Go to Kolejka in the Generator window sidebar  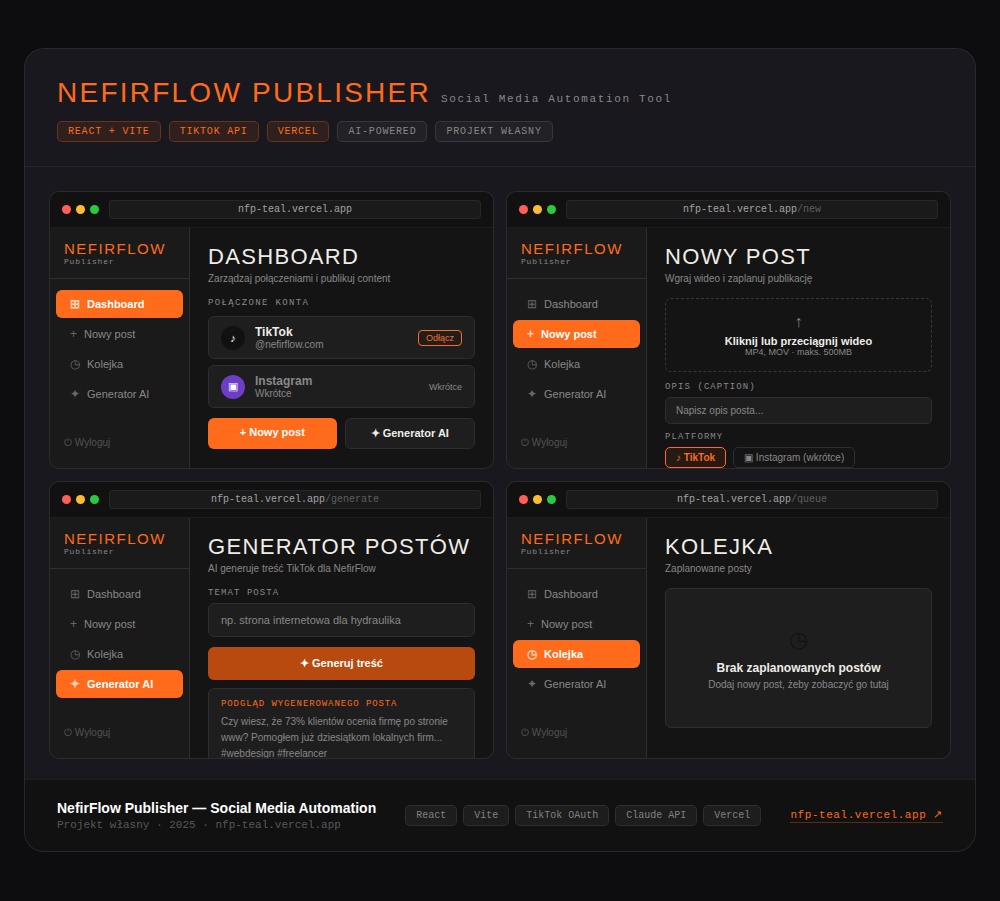(x=119, y=654)
